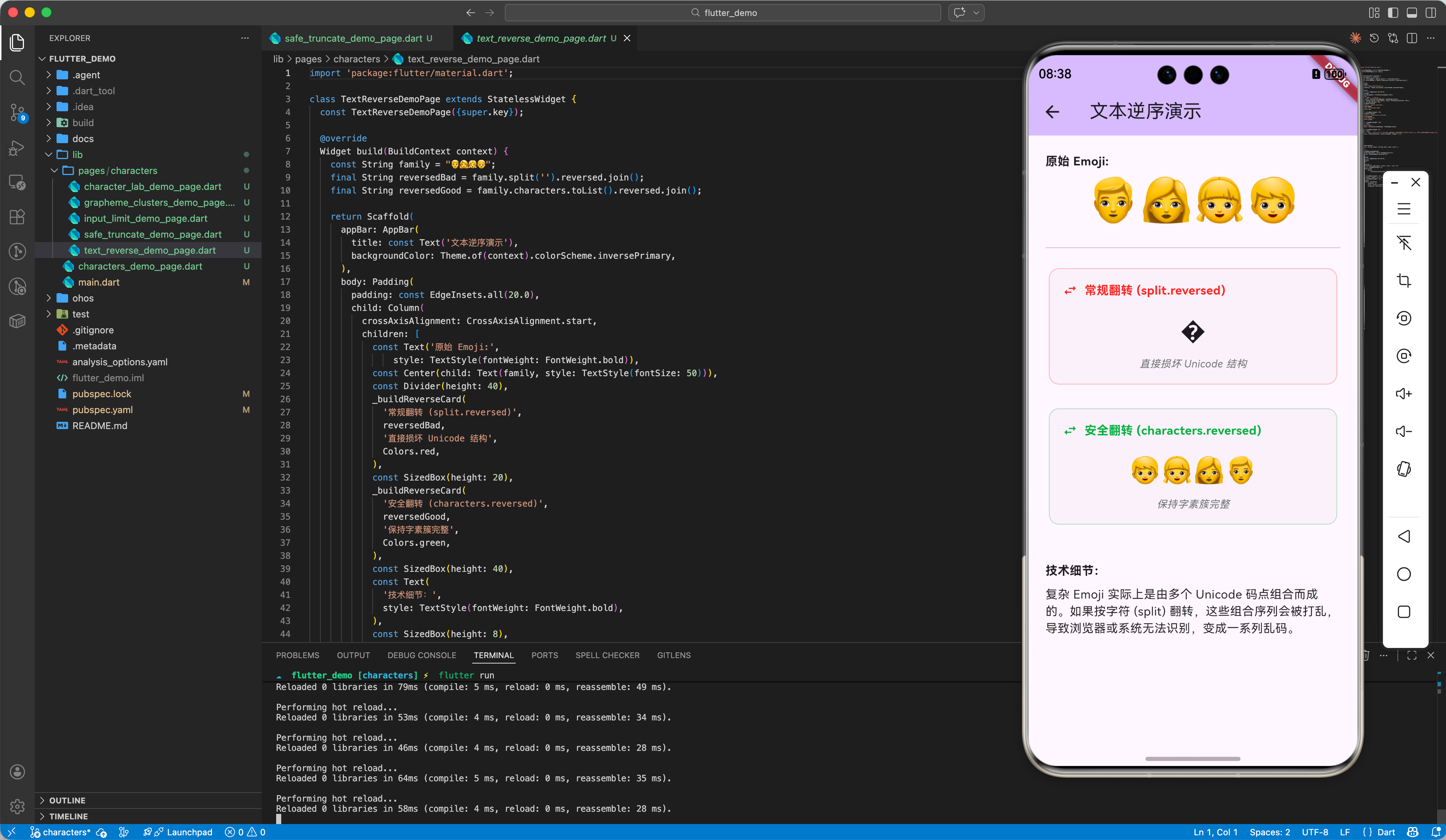Open the Run and Debug view
The width and height of the screenshot is (1446, 840).
coord(17,147)
